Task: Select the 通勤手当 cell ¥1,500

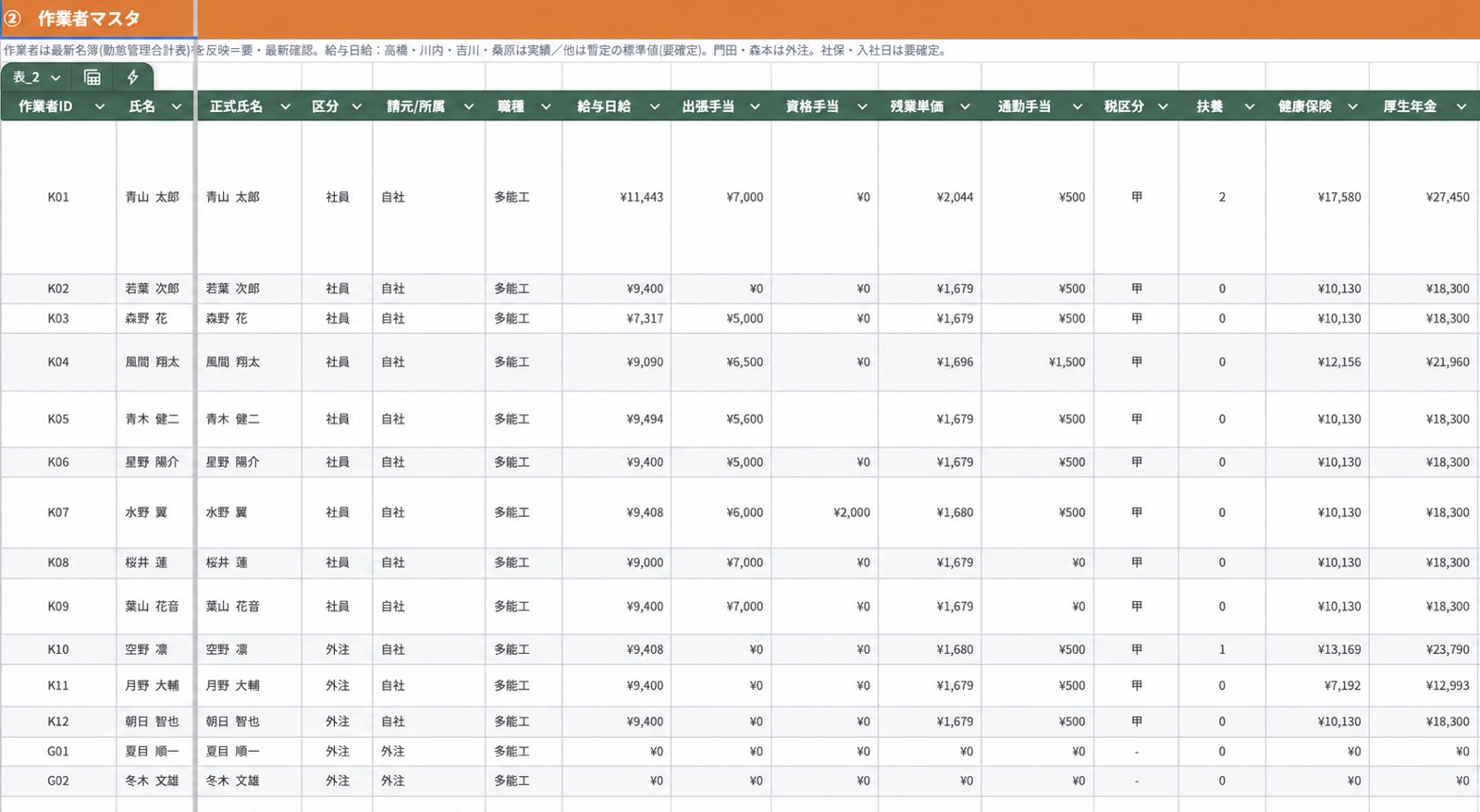Action: point(1037,363)
